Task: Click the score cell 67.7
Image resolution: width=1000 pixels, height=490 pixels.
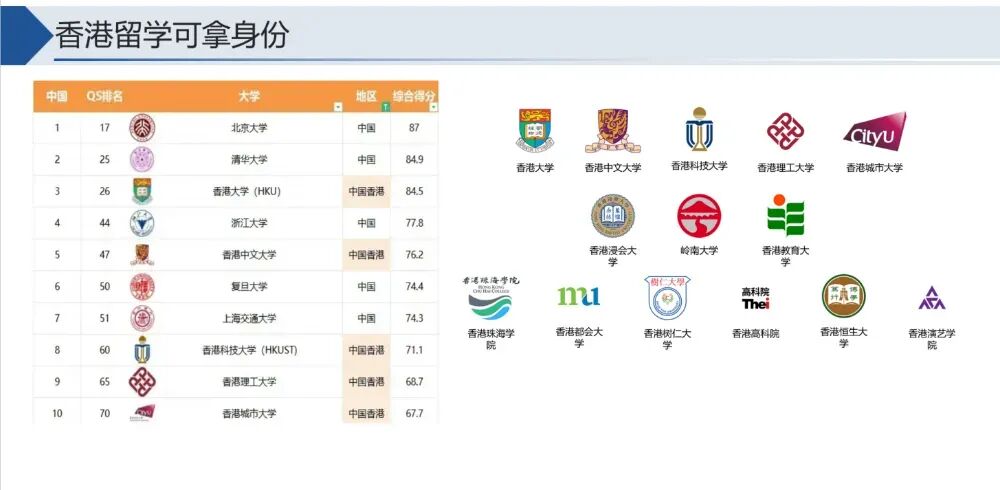Action: 415,413
